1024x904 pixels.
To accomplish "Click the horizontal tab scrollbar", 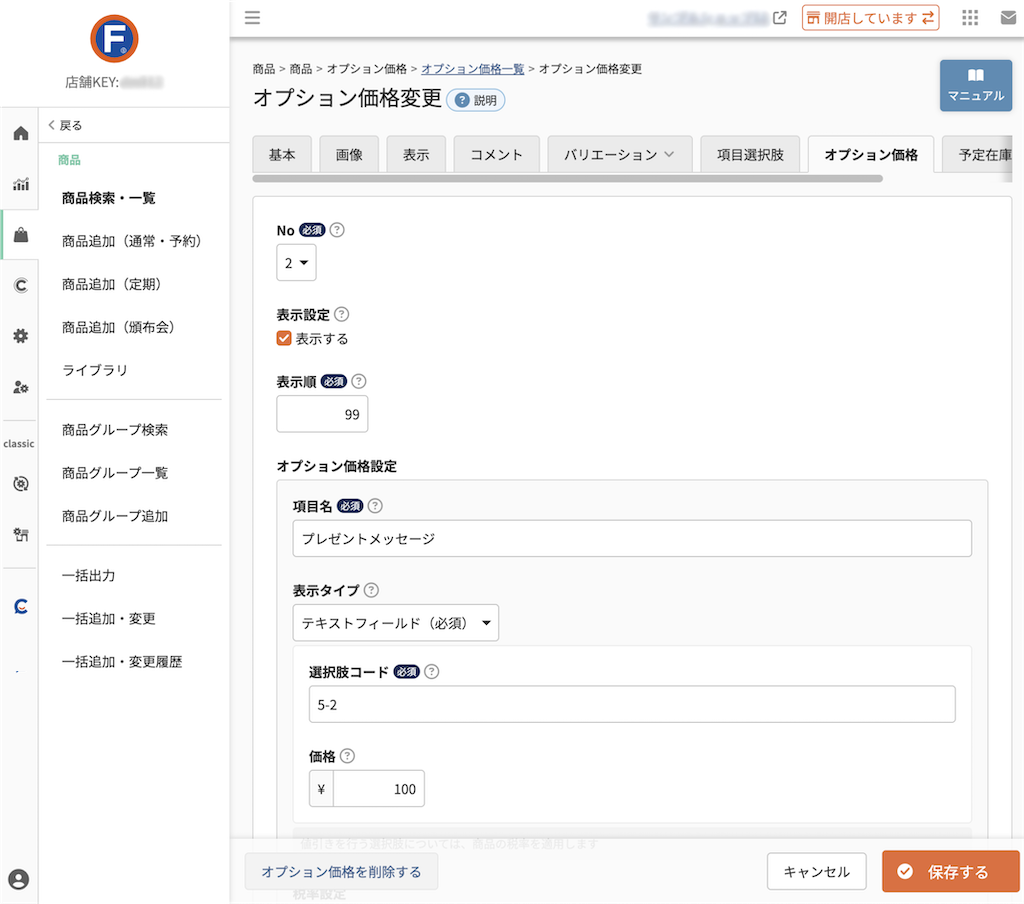I will click(568, 178).
